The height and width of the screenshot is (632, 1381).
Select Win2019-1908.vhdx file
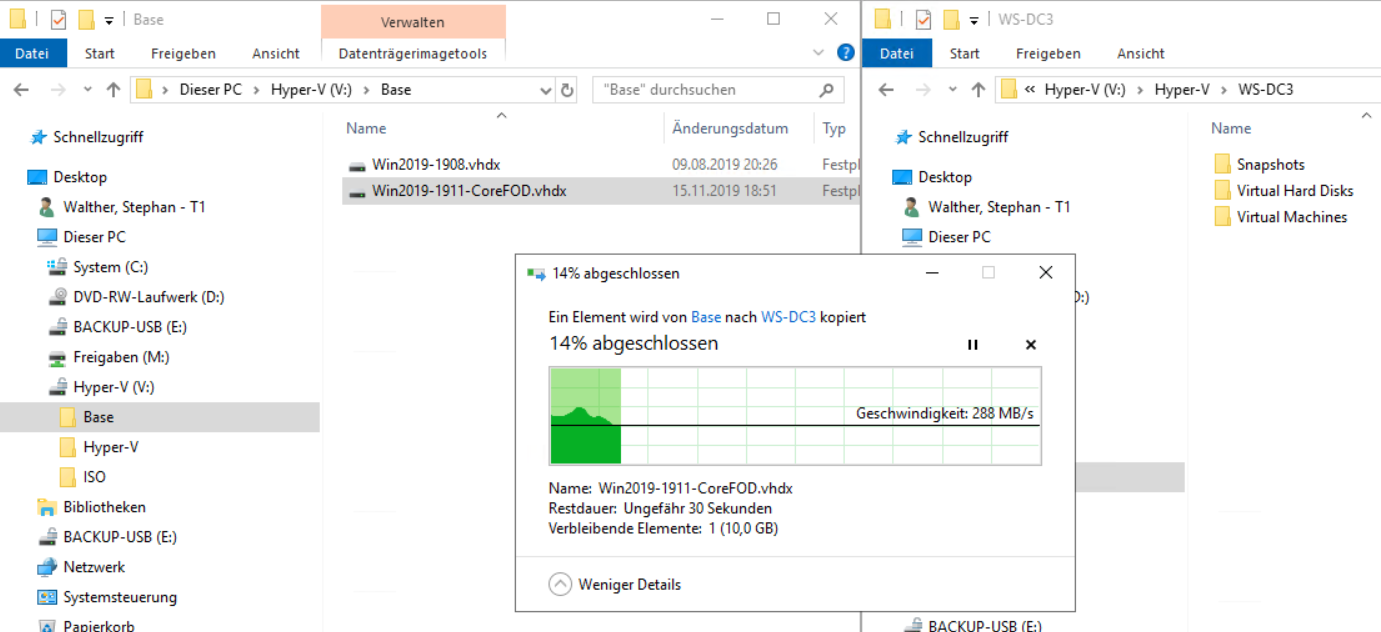(x=436, y=164)
